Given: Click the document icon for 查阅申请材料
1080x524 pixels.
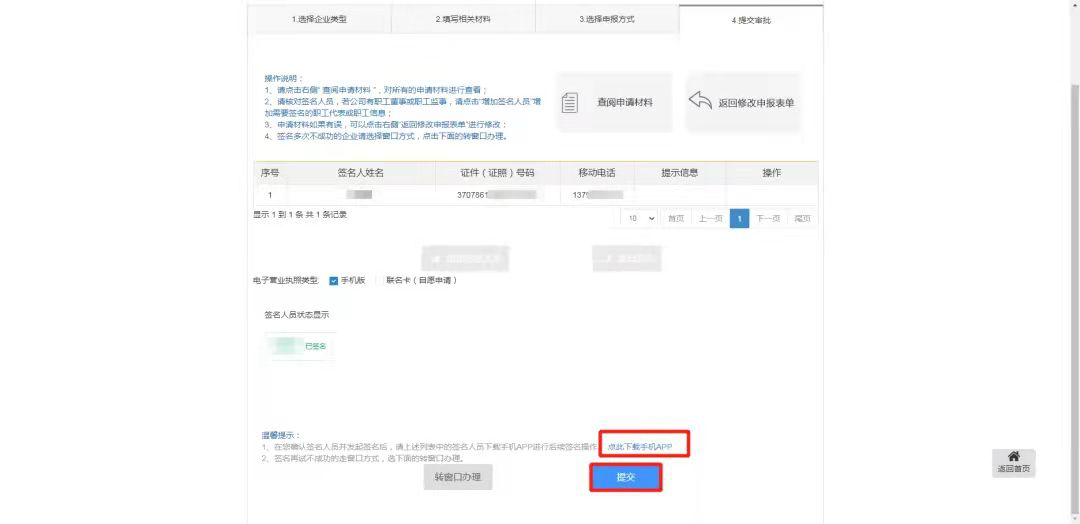Looking at the screenshot, I should pyautogui.click(x=570, y=103).
